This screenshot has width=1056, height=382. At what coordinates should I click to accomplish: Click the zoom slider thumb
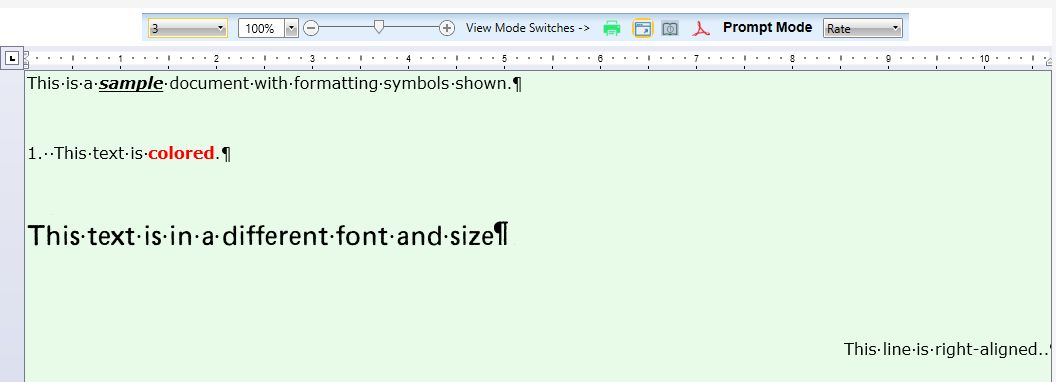(379, 26)
